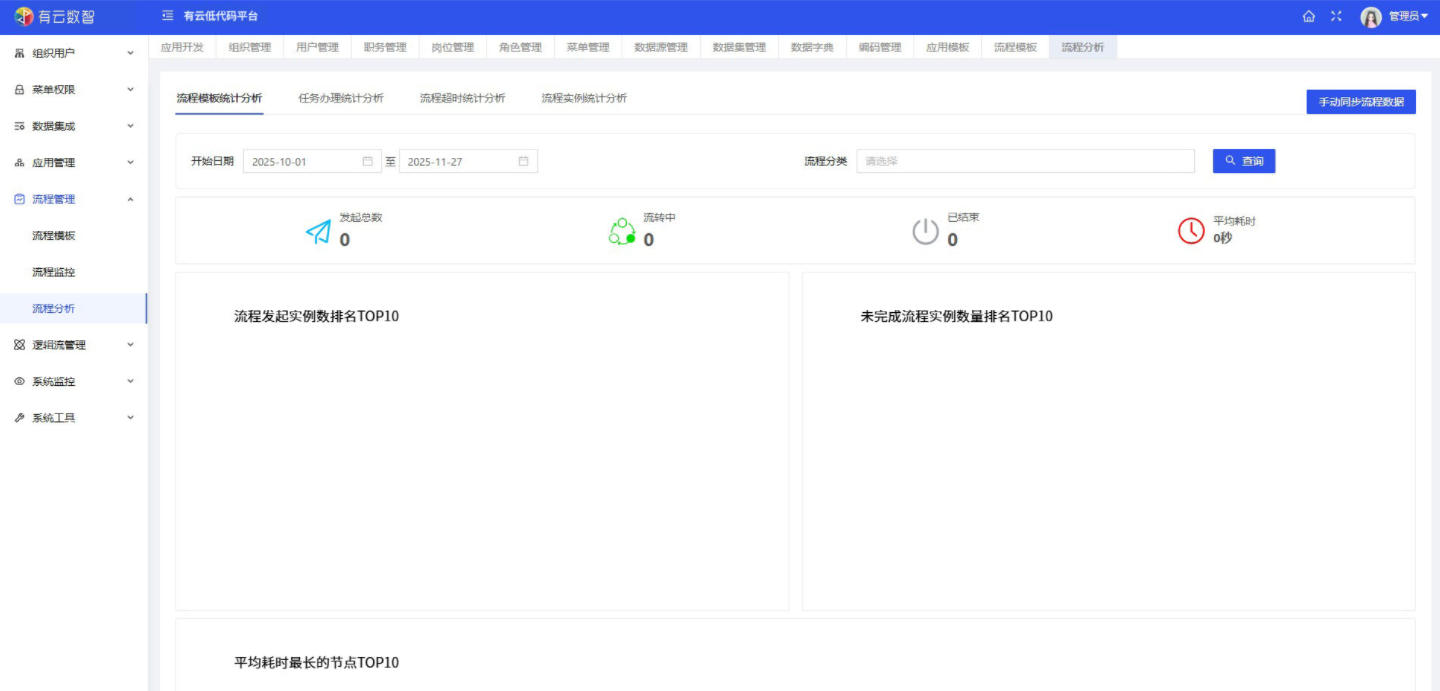Viewport: 1440px width, 691px height.
Task: Toggle fullscreen with the expand icon
Action: click(1336, 16)
